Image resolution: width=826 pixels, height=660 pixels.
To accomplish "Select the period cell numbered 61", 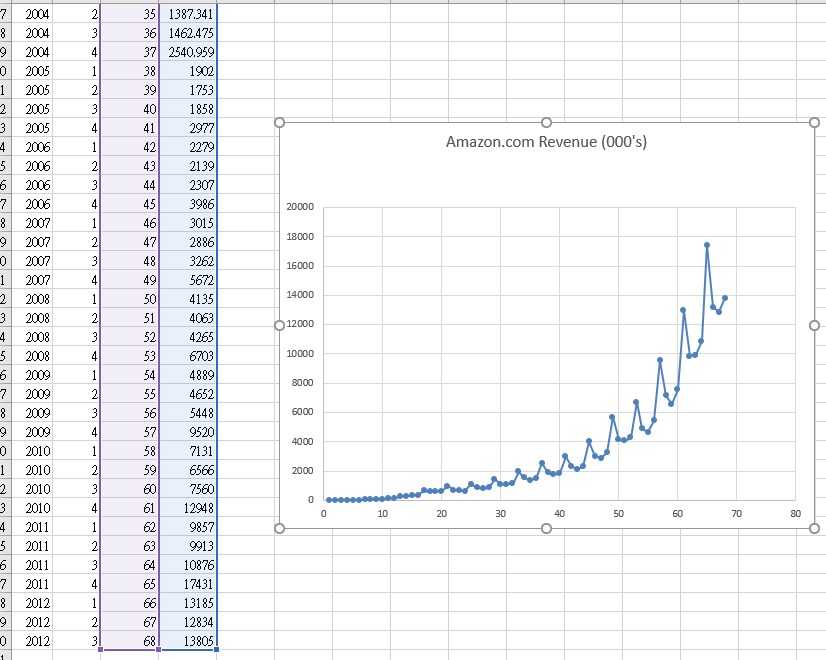I will click(130, 508).
